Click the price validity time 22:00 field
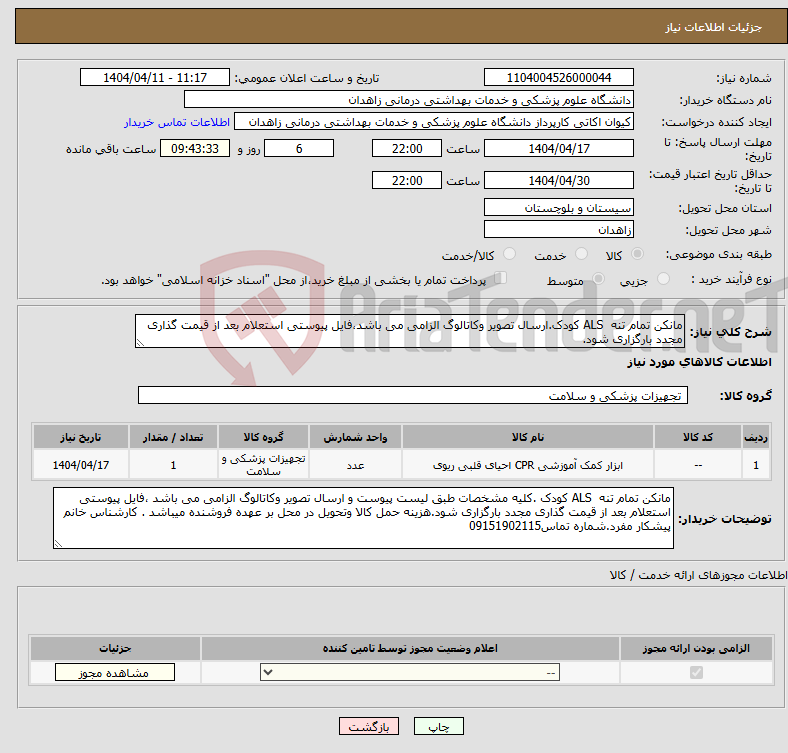Image resolution: width=788 pixels, height=753 pixels. (x=407, y=180)
